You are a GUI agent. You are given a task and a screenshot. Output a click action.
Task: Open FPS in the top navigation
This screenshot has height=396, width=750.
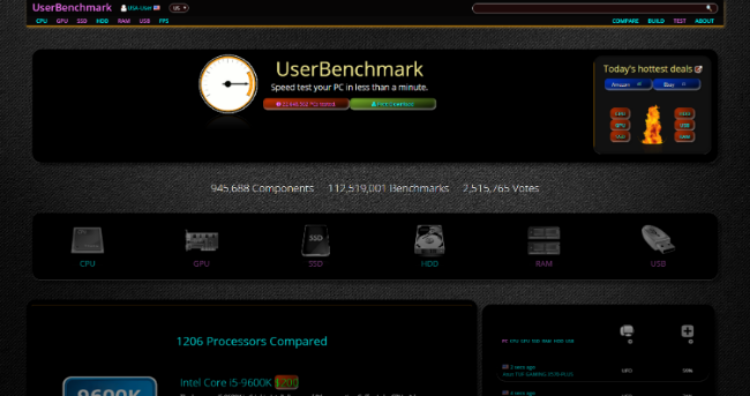pos(164,21)
